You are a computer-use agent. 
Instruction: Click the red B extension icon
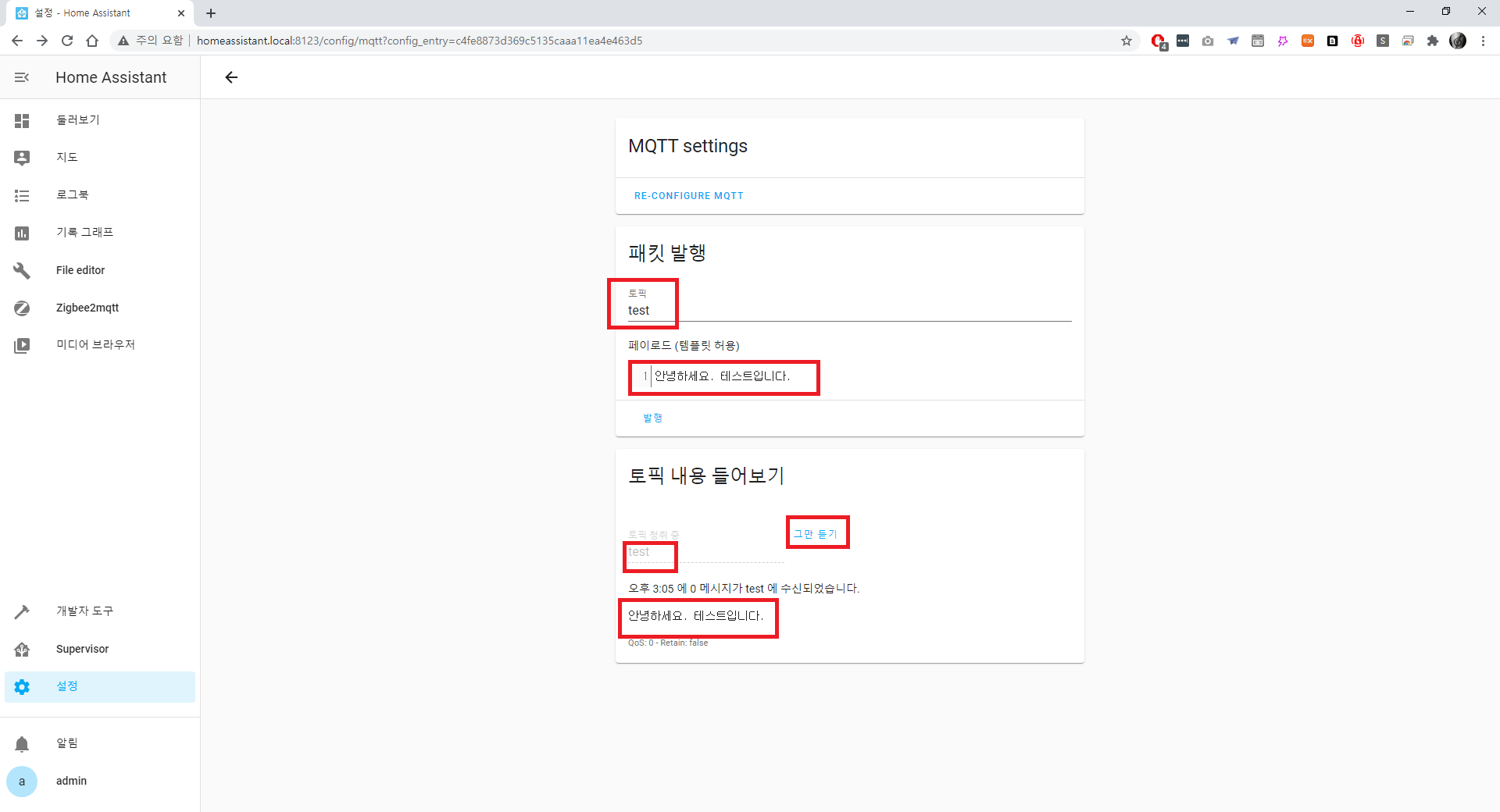(x=1358, y=41)
